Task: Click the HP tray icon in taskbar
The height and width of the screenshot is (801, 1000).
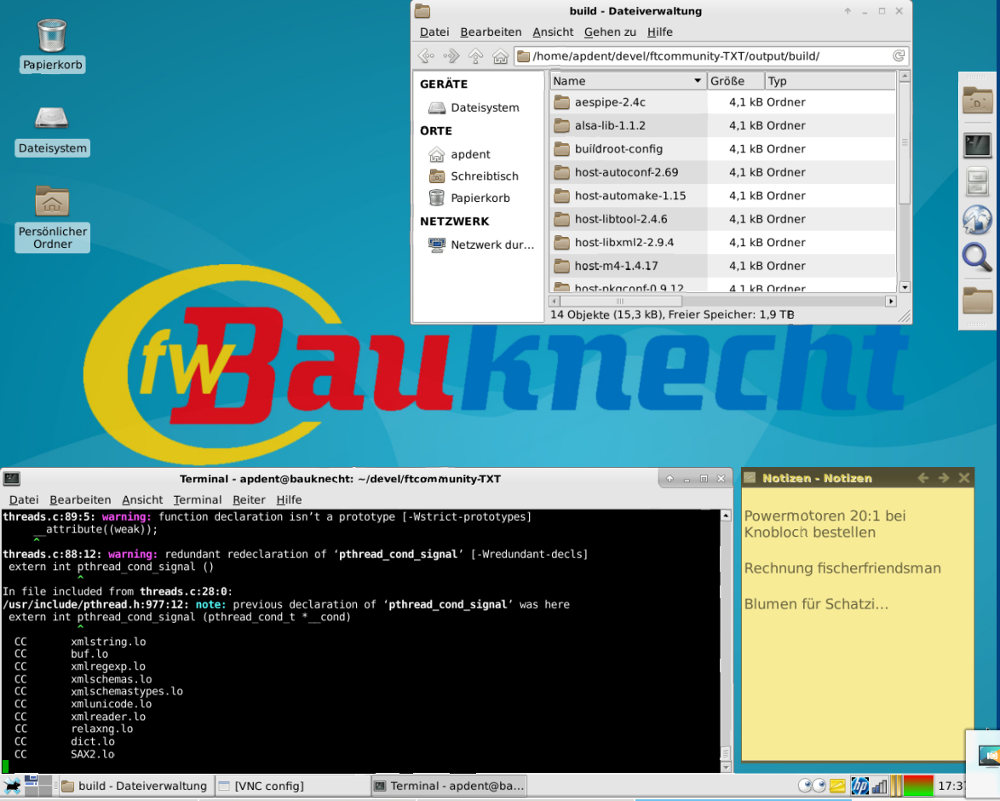Action: point(859,786)
